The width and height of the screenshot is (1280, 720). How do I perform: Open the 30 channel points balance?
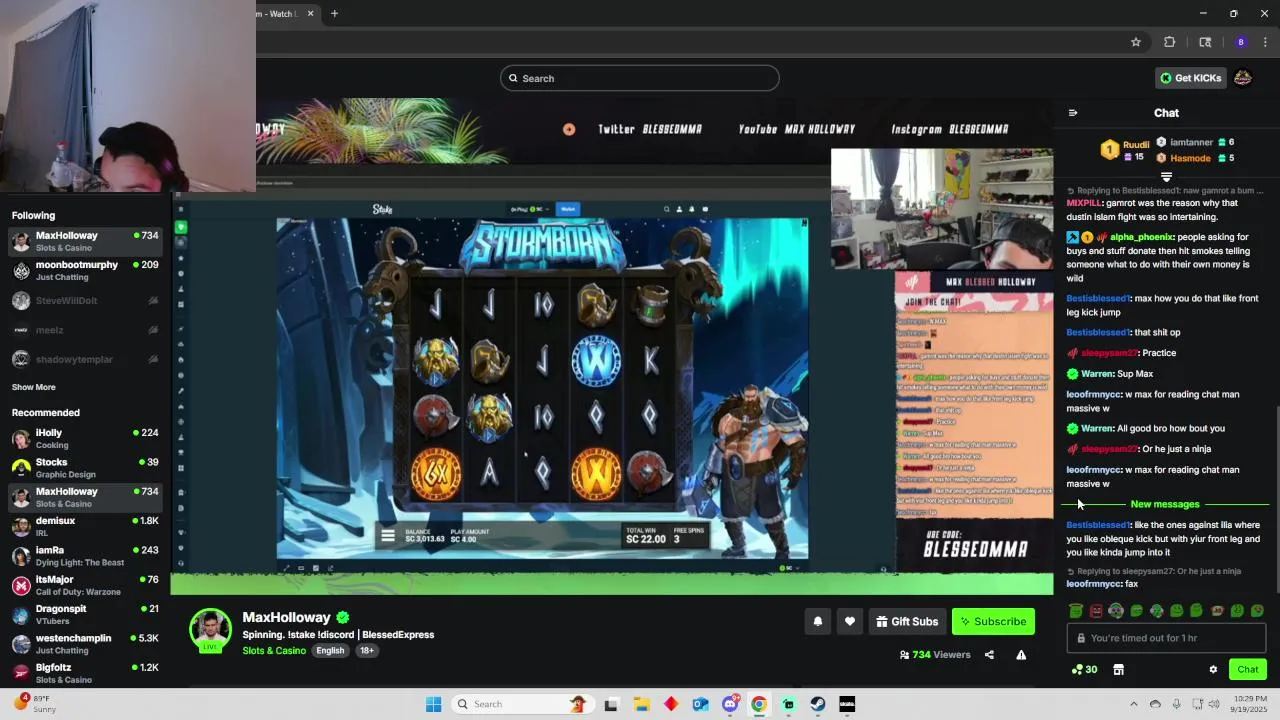click(1084, 670)
